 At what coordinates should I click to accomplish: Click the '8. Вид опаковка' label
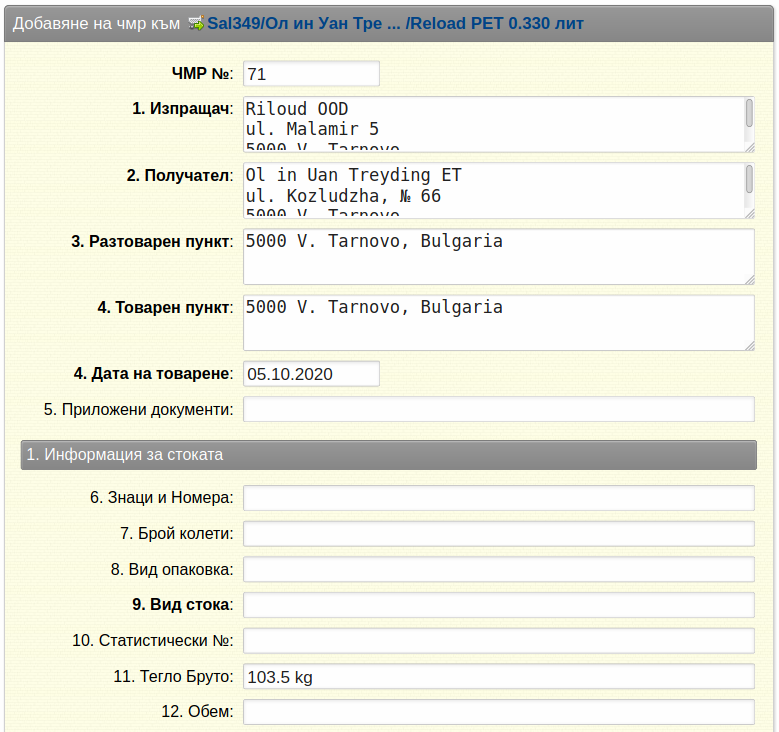click(172, 569)
